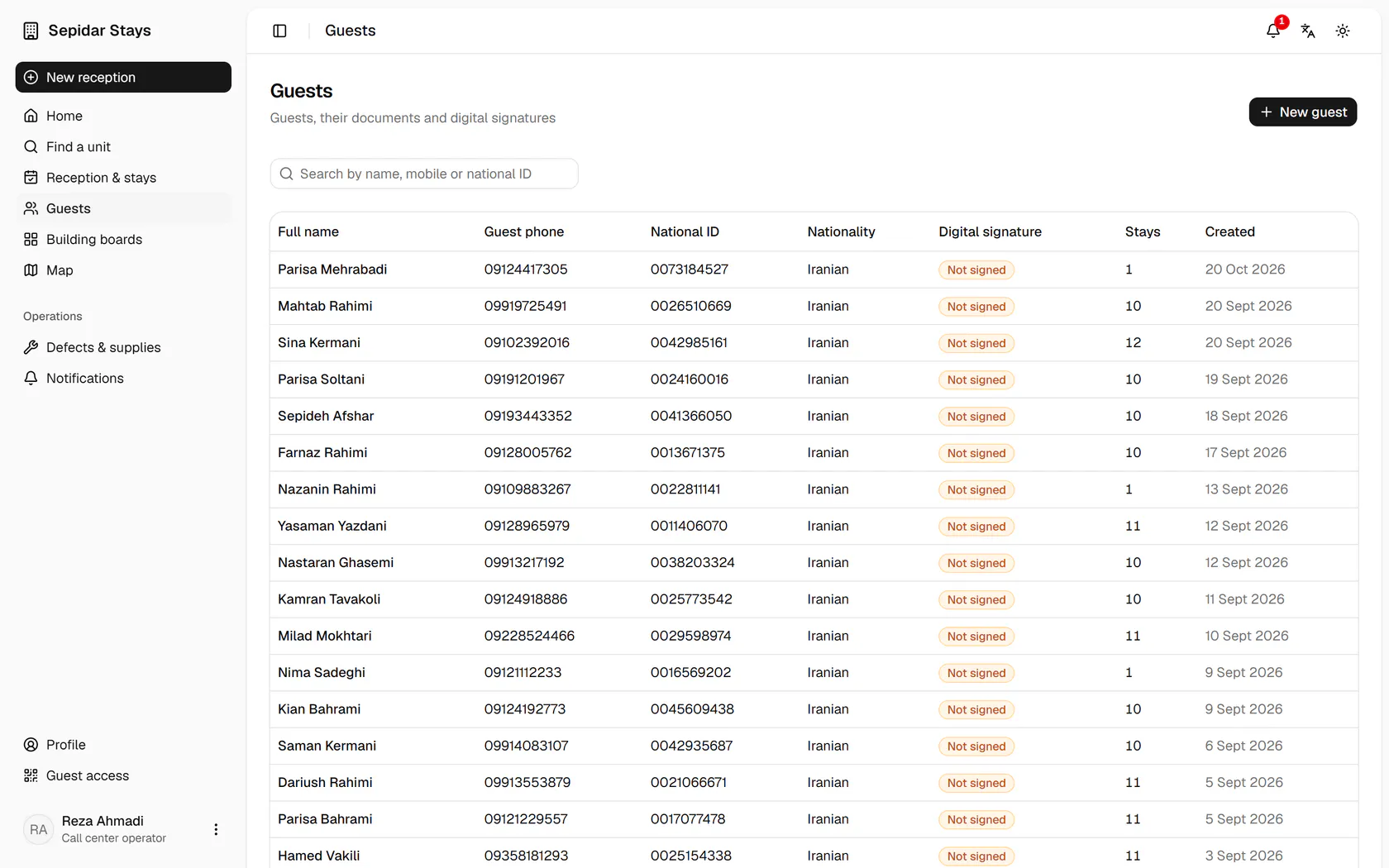Click the Defects & supplies wrench icon
The width and height of the screenshot is (1389, 868).
pyautogui.click(x=31, y=347)
